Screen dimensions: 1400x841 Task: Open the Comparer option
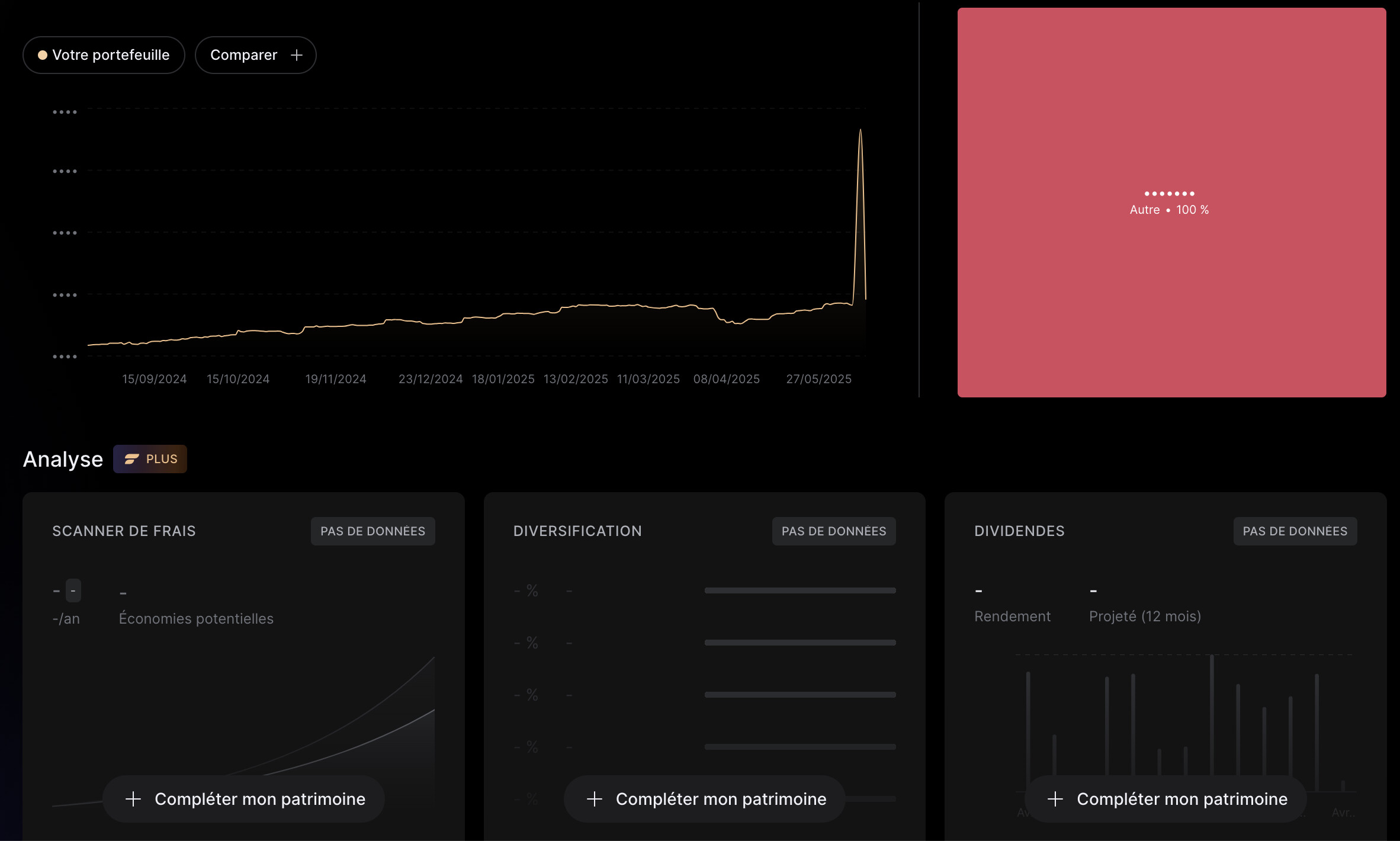coord(244,55)
